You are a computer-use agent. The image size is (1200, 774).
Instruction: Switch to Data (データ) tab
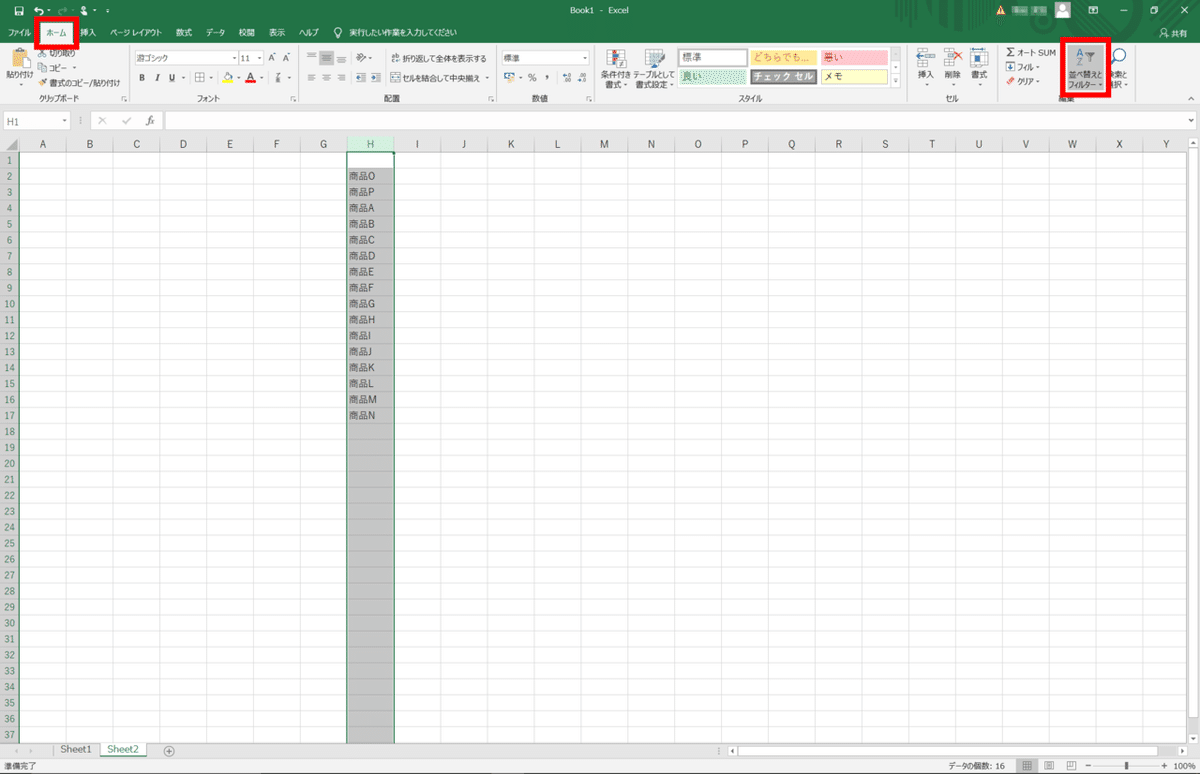(215, 33)
